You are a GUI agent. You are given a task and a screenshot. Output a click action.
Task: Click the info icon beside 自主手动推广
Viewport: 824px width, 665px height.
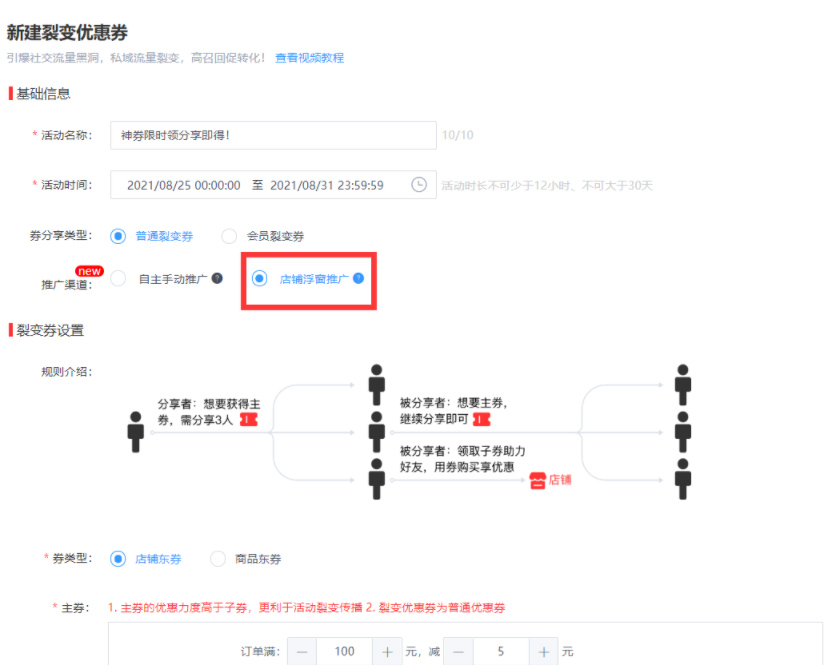(216, 277)
